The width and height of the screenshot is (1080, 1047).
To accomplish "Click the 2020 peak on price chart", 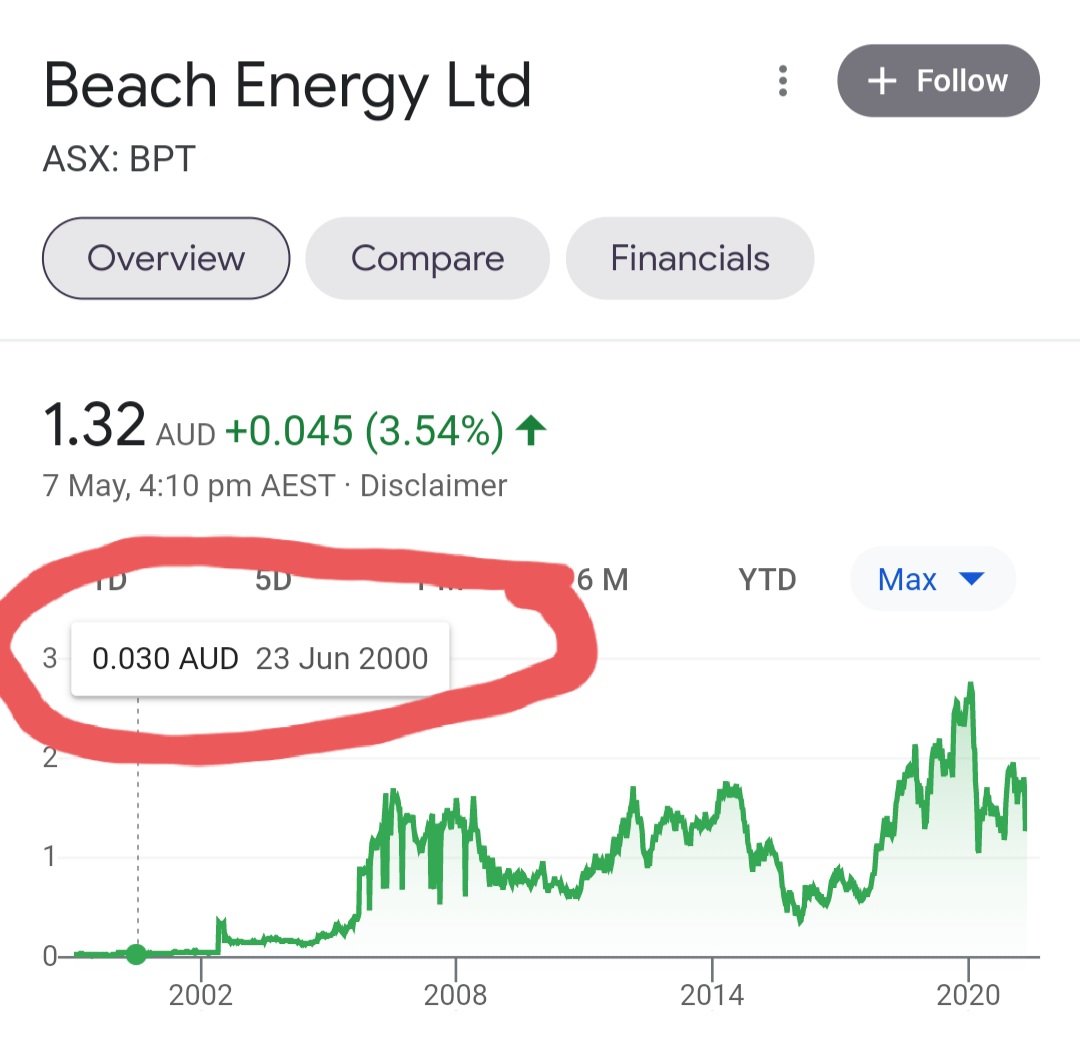I will pos(970,685).
